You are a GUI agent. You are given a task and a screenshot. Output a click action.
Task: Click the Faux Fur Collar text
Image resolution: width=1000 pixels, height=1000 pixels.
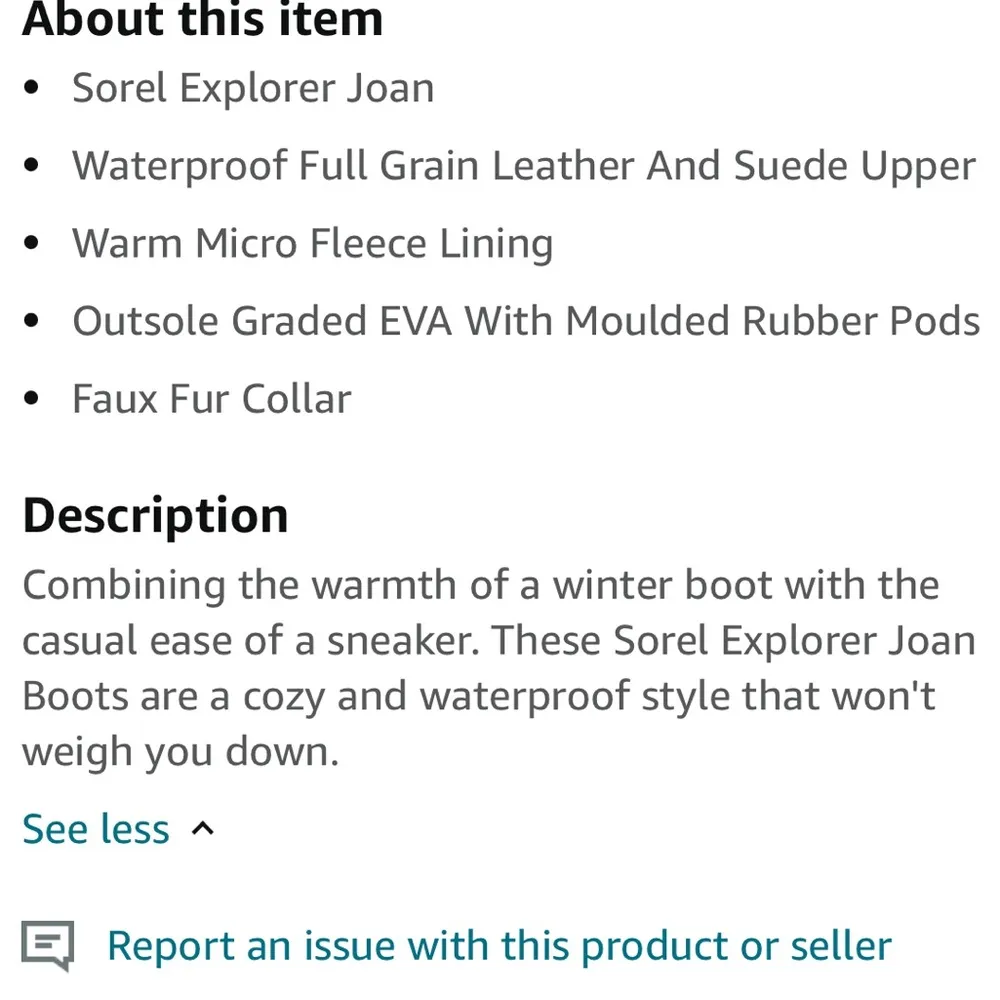[212, 399]
